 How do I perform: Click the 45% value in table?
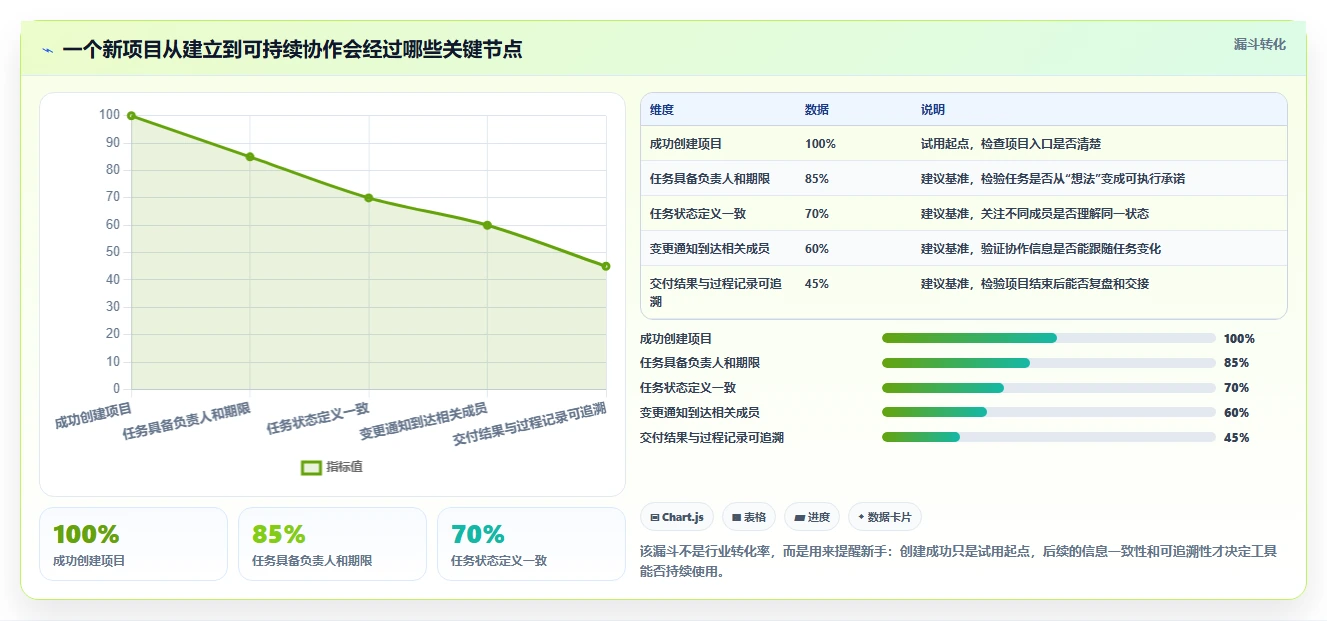tap(817, 284)
